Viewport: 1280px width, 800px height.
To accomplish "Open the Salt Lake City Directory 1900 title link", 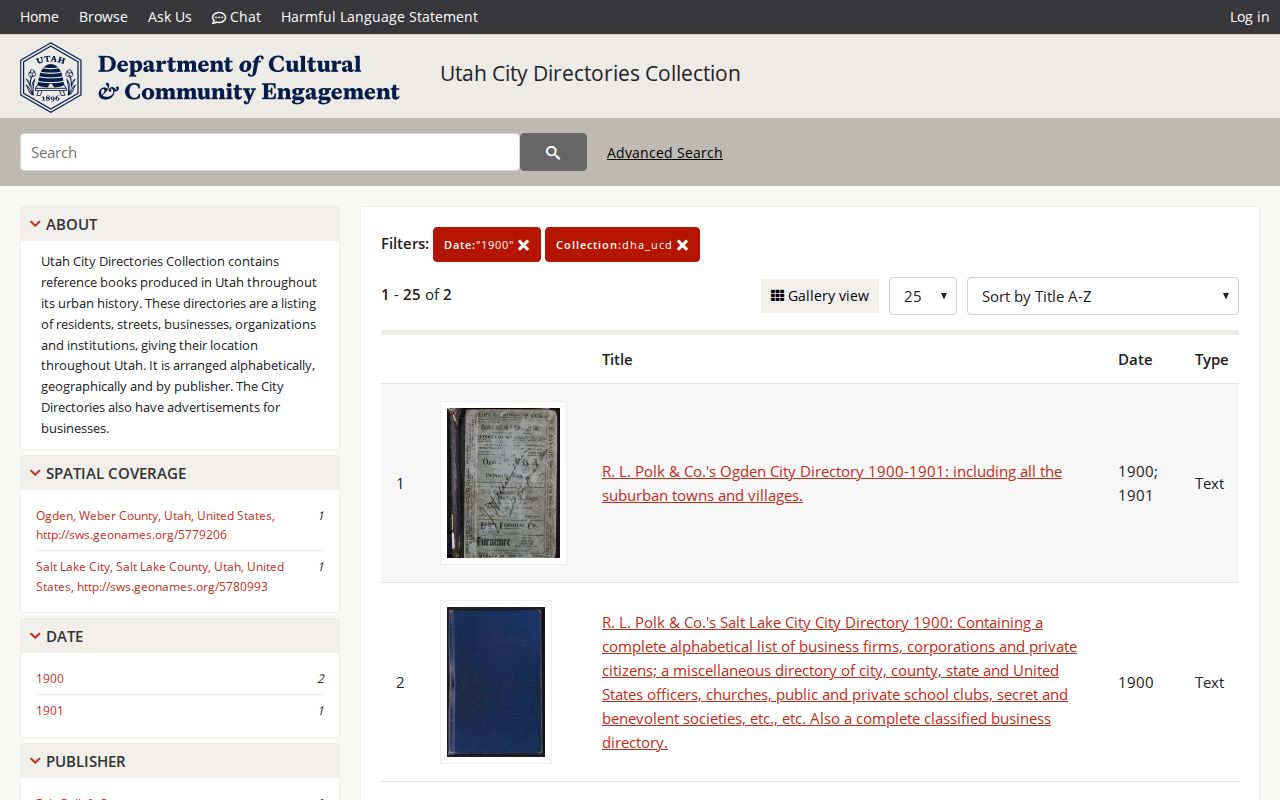I will tap(839, 682).
